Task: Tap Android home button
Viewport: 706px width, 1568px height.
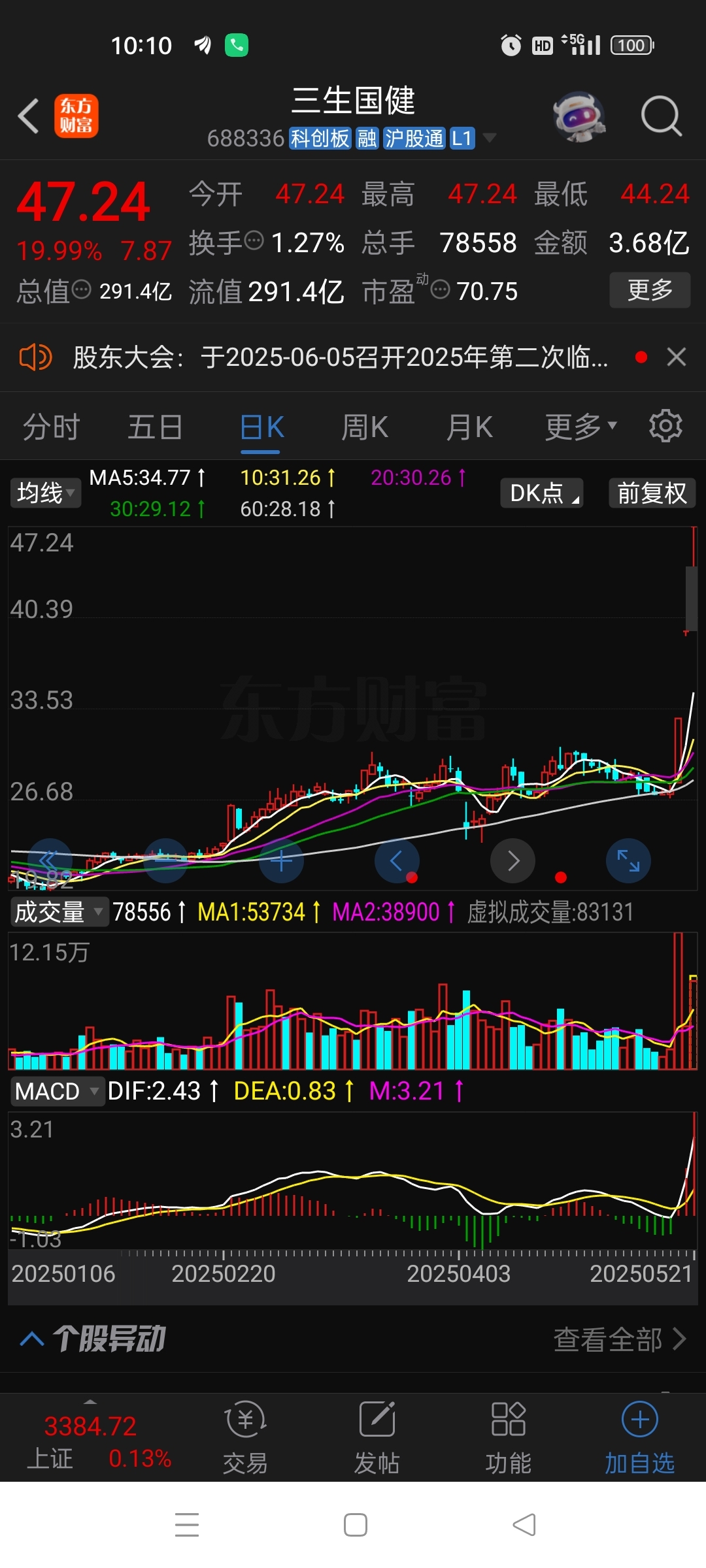Action: (x=356, y=1525)
